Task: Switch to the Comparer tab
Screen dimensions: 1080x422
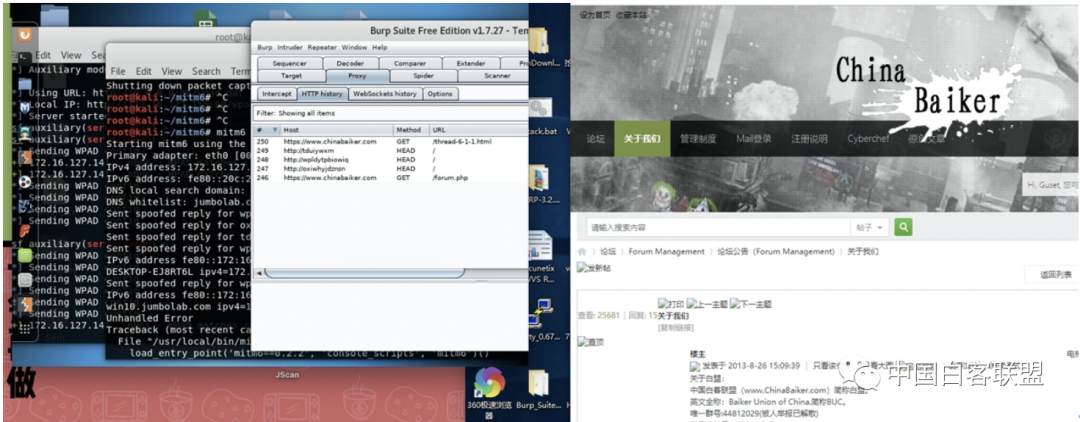Action: click(409, 63)
